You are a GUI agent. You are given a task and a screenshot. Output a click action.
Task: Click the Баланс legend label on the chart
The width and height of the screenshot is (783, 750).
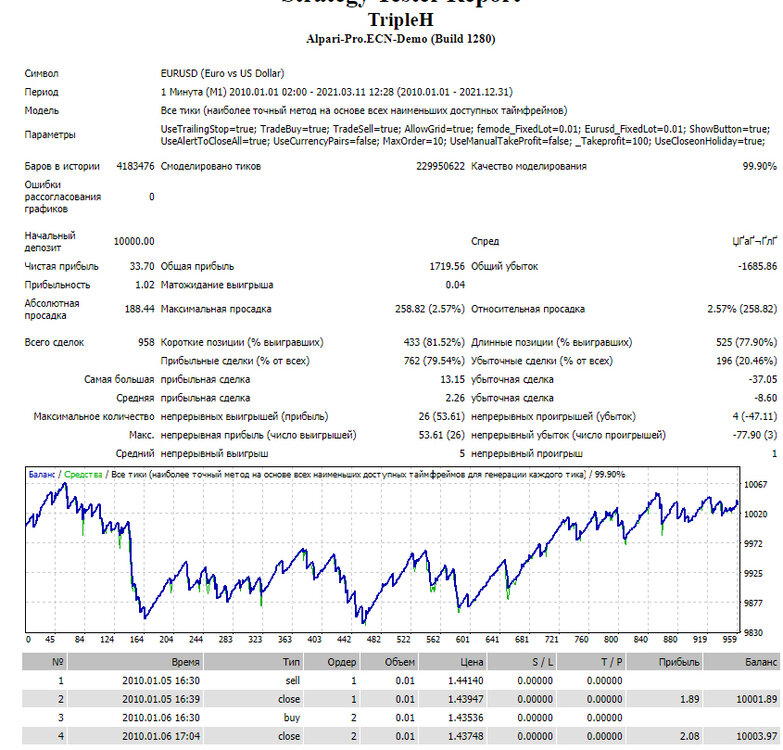(x=41, y=474)
